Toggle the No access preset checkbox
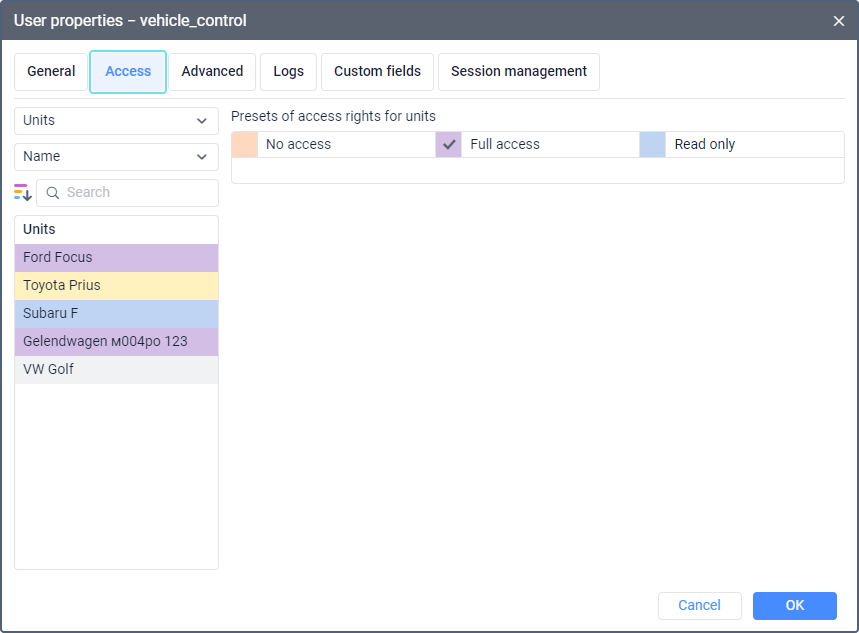The width and height of the screenshot is (859, 633). 245,144
